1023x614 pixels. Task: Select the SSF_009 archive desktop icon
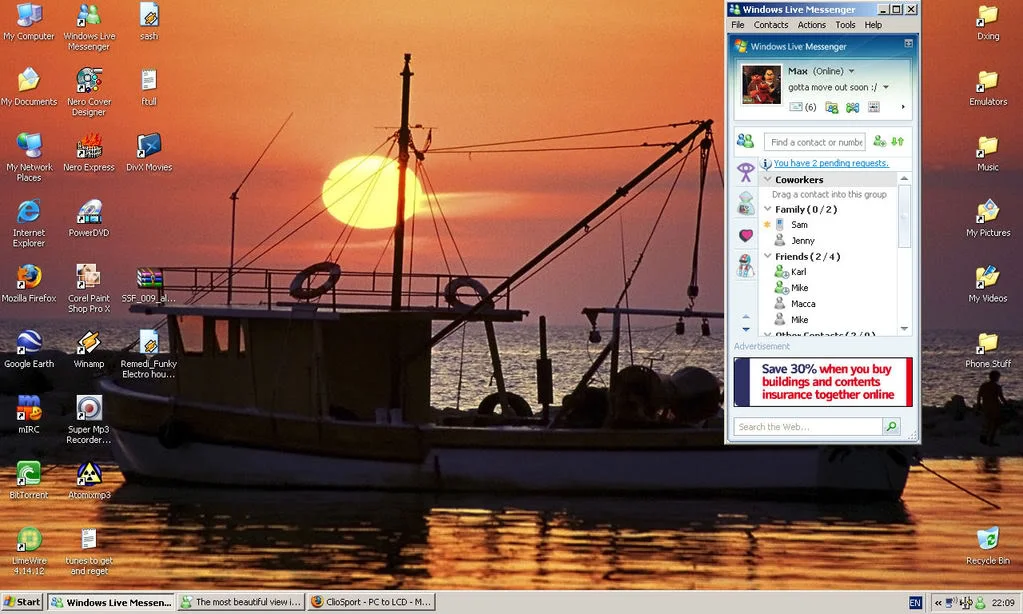click(x=149, y=283)
